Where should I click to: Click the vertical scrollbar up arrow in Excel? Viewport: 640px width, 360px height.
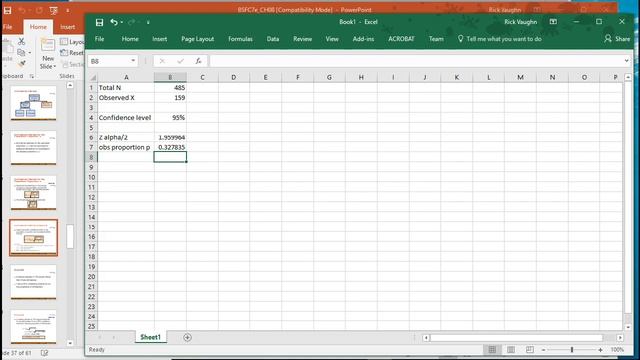[x=628, y=77]
